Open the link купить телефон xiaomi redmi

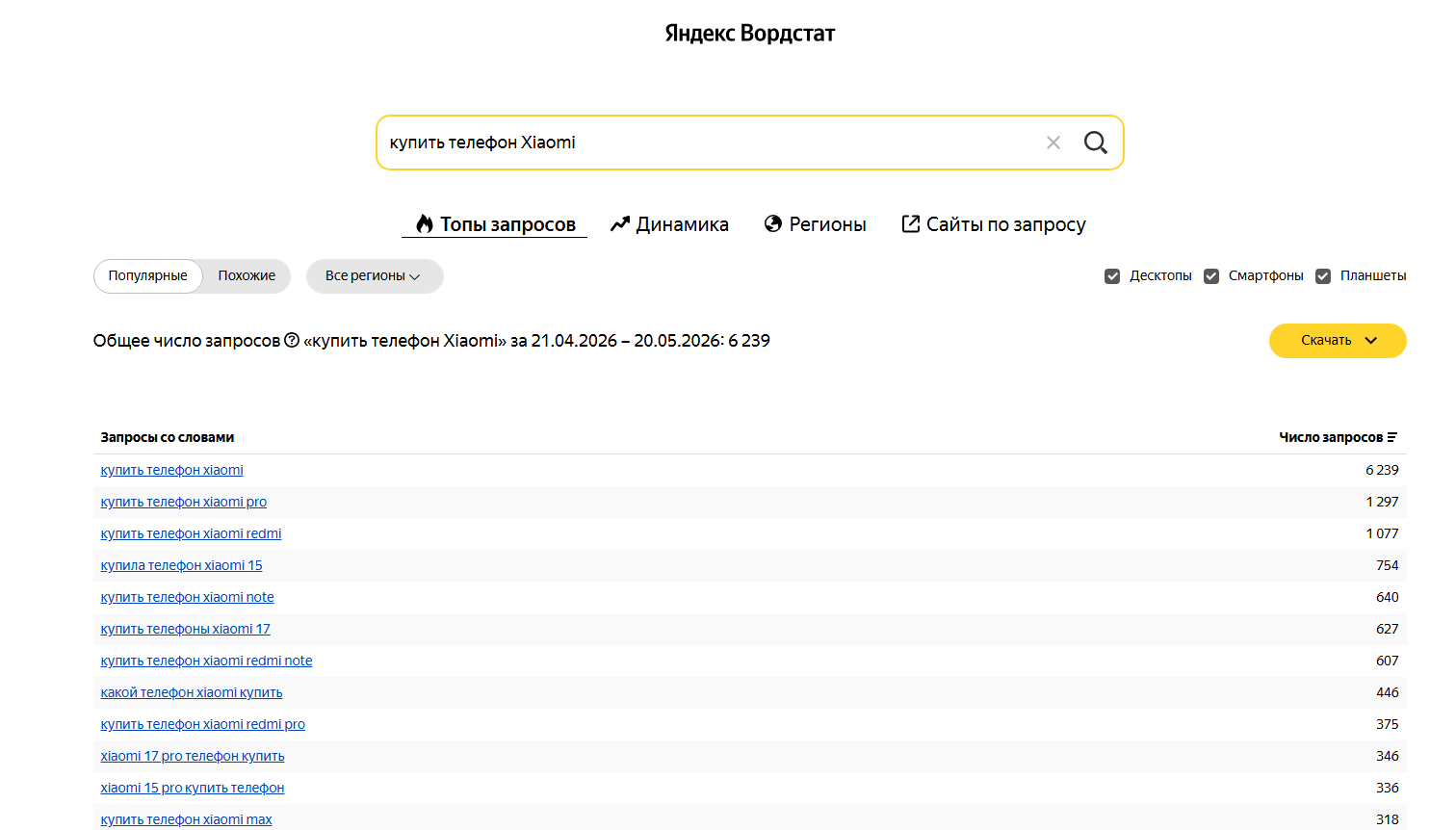192,533
